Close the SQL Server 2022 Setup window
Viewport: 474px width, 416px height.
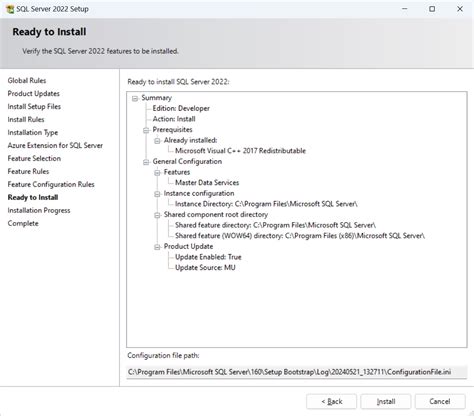pyautogui.click(x=460, y=9)
